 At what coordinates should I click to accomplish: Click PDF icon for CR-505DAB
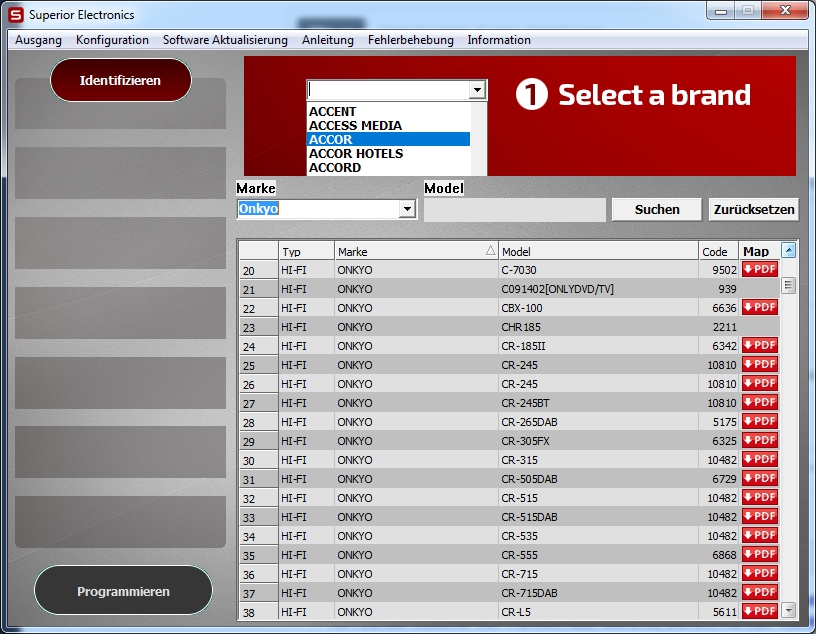pyautogui.click(x=759, y=478)
